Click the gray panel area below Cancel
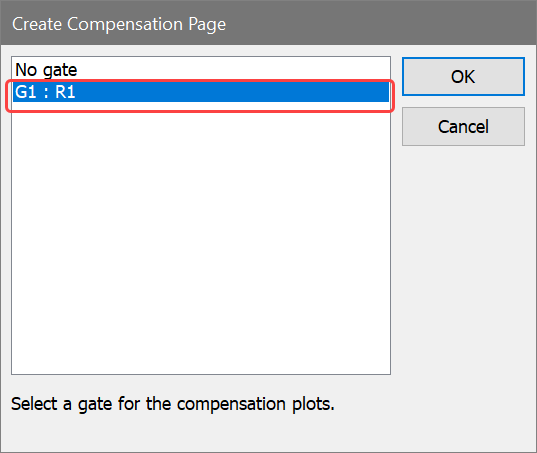This screenshot has width=537, height=453. (x=463, y=260)
